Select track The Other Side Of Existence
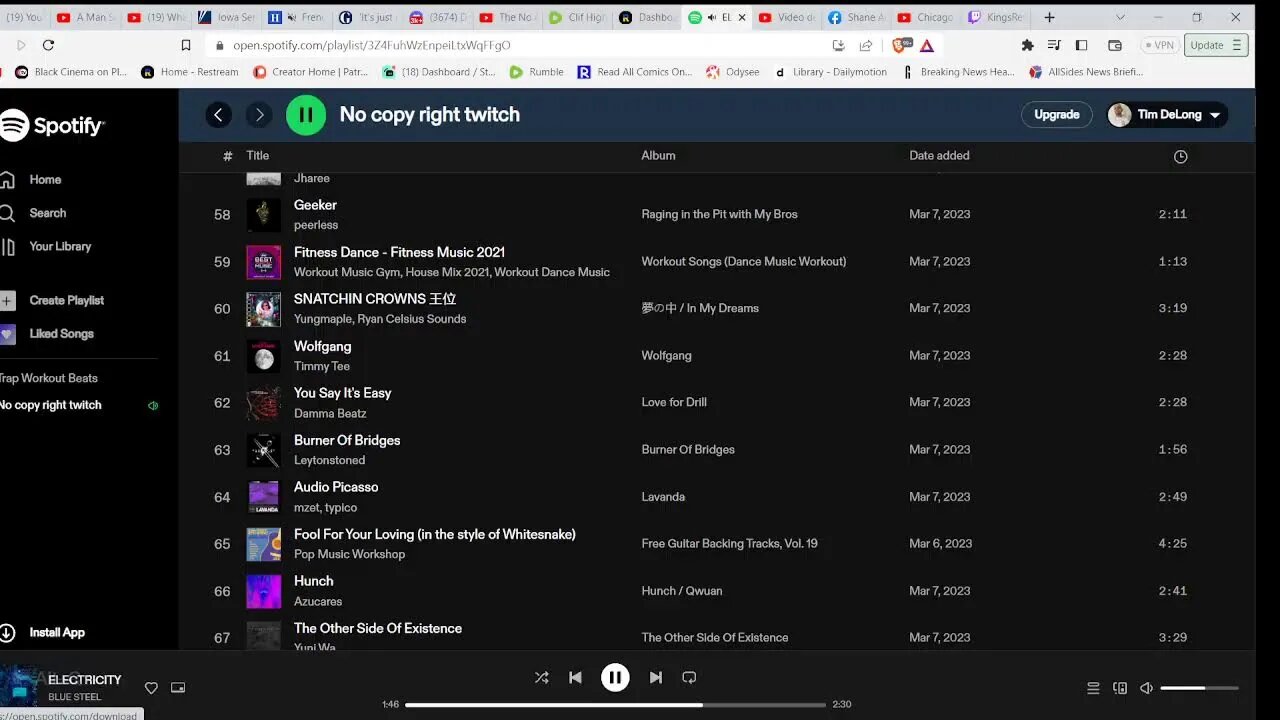Image resolution: width=1280 pixels, height=720 pixels. pyautogui.click(x=378, y=628)
